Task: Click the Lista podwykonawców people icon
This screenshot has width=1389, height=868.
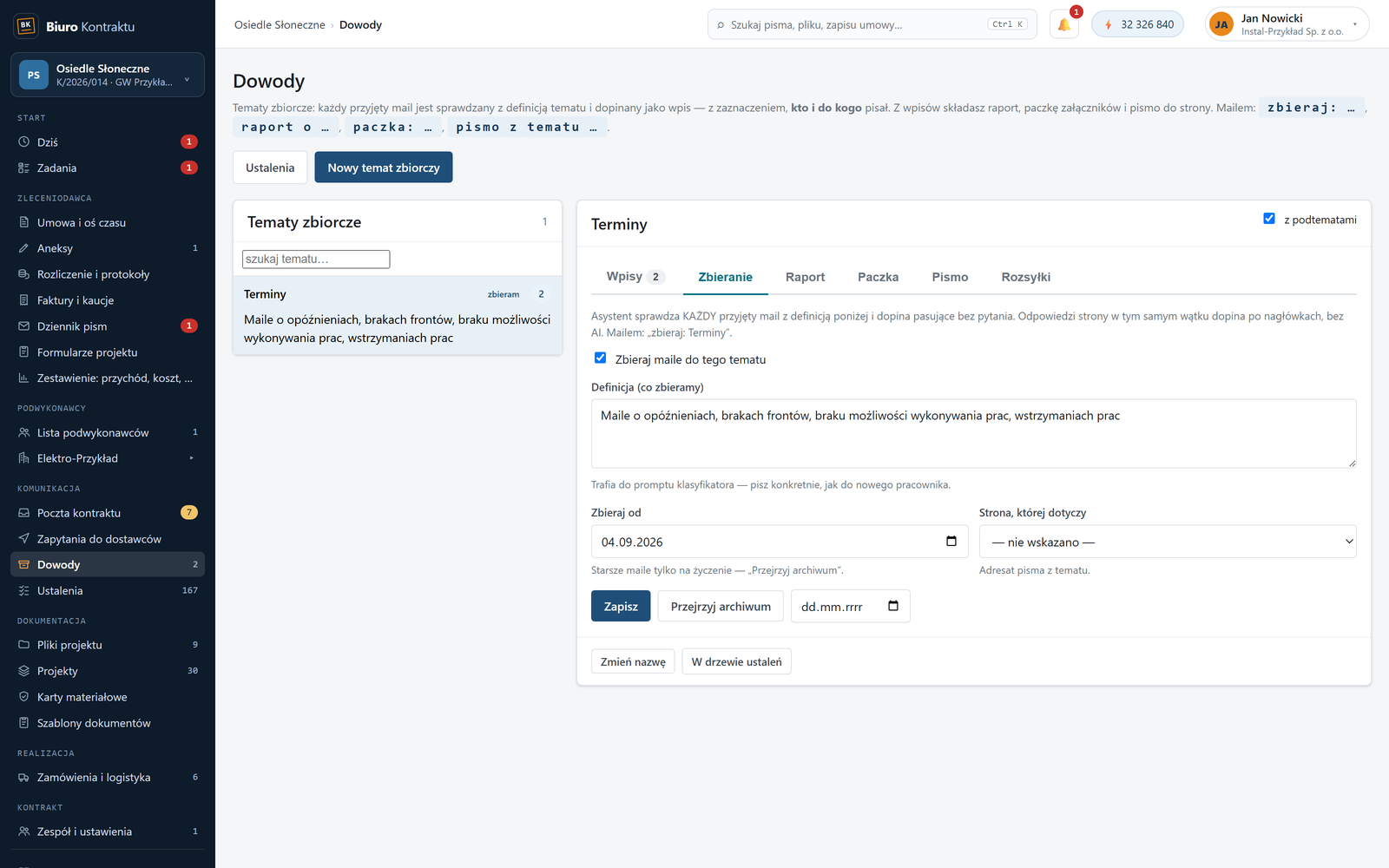Action: pos(24,432)
